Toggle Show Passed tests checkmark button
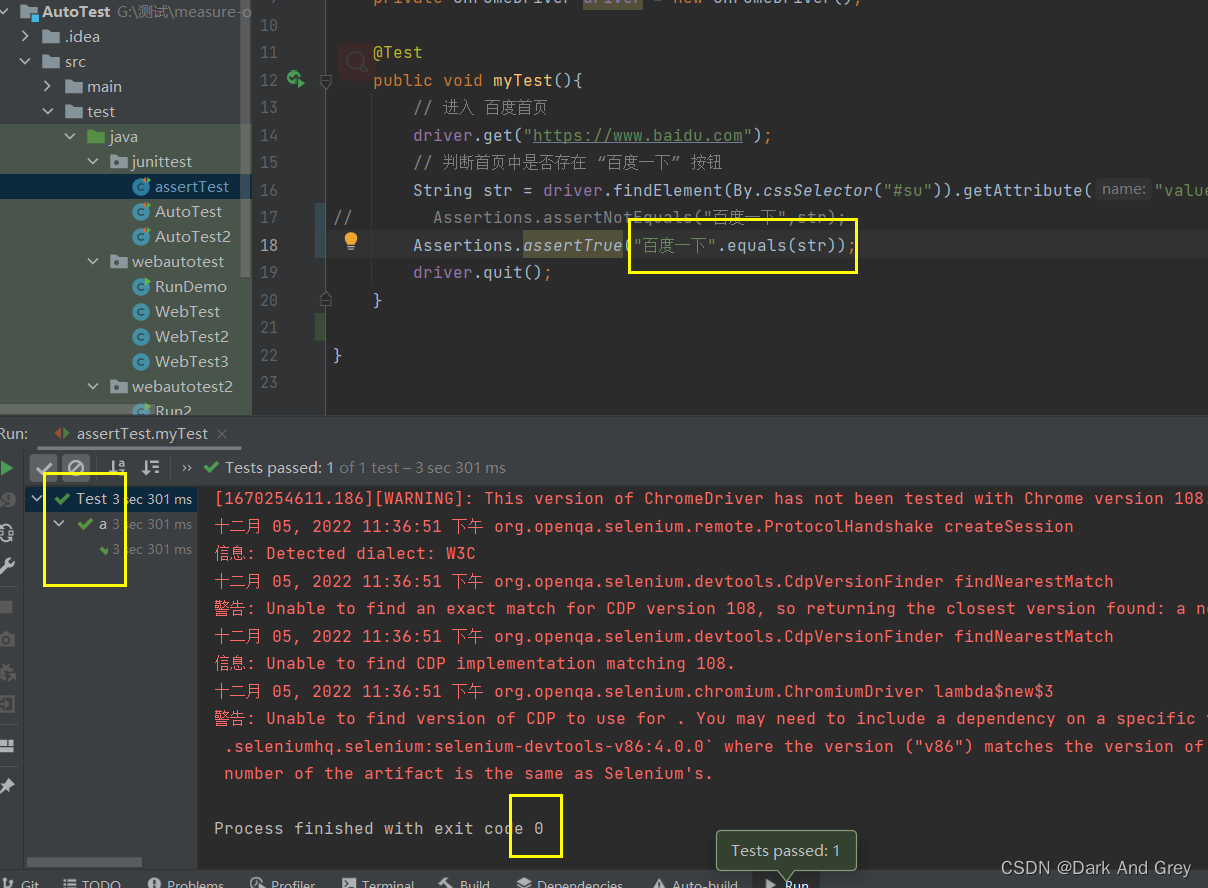 [44, 467]
